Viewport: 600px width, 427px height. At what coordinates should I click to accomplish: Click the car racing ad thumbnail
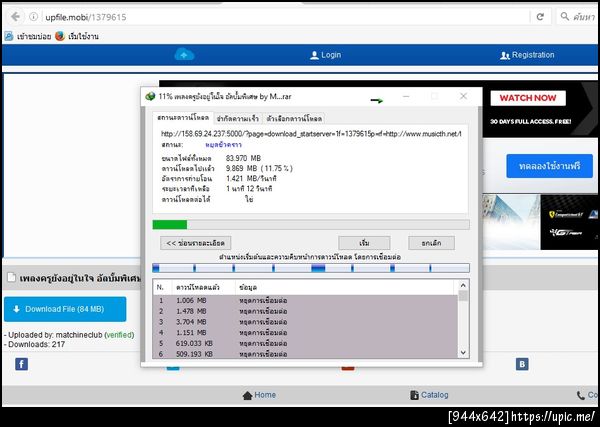[569, 222]
